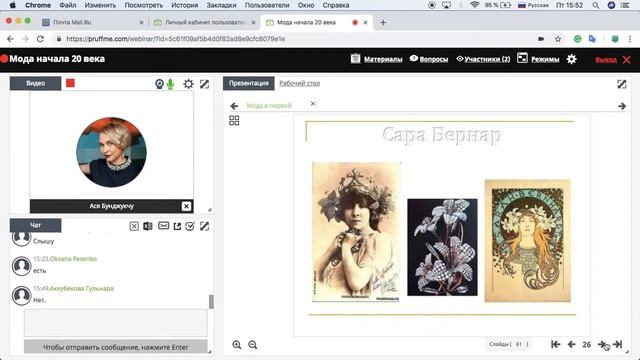Click the slide number 26 field

click(x=587, y=344)
